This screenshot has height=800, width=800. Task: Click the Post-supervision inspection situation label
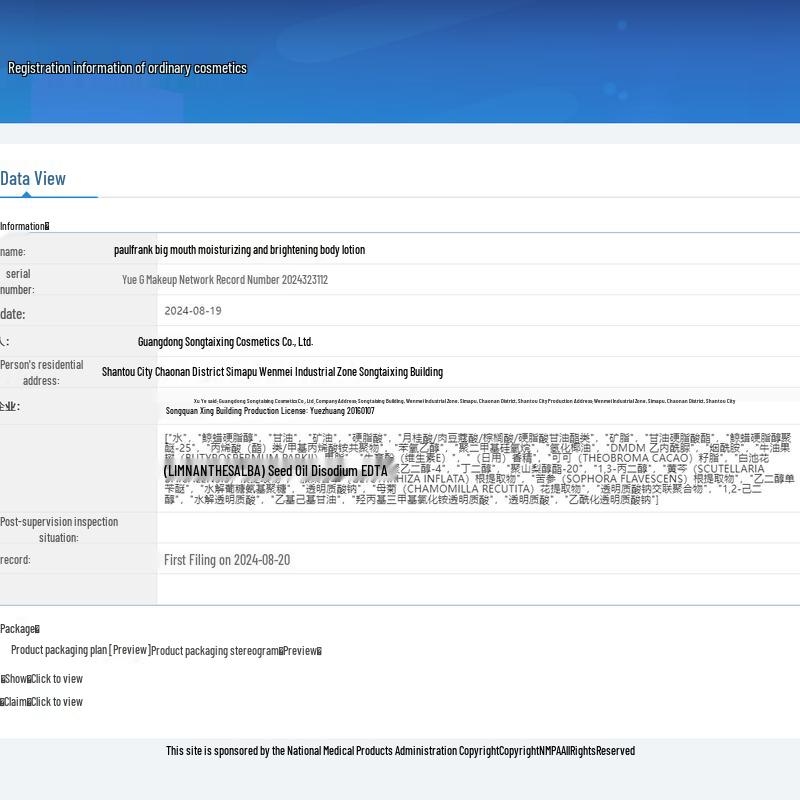click(x=59, y=529)
